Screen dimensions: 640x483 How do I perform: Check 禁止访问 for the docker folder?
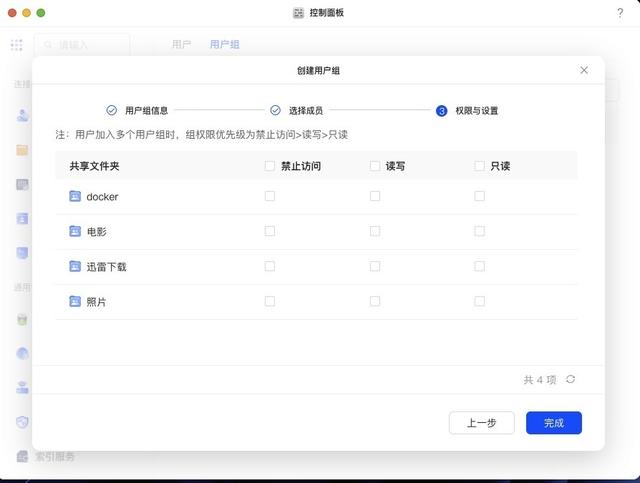tap(269, 196)
